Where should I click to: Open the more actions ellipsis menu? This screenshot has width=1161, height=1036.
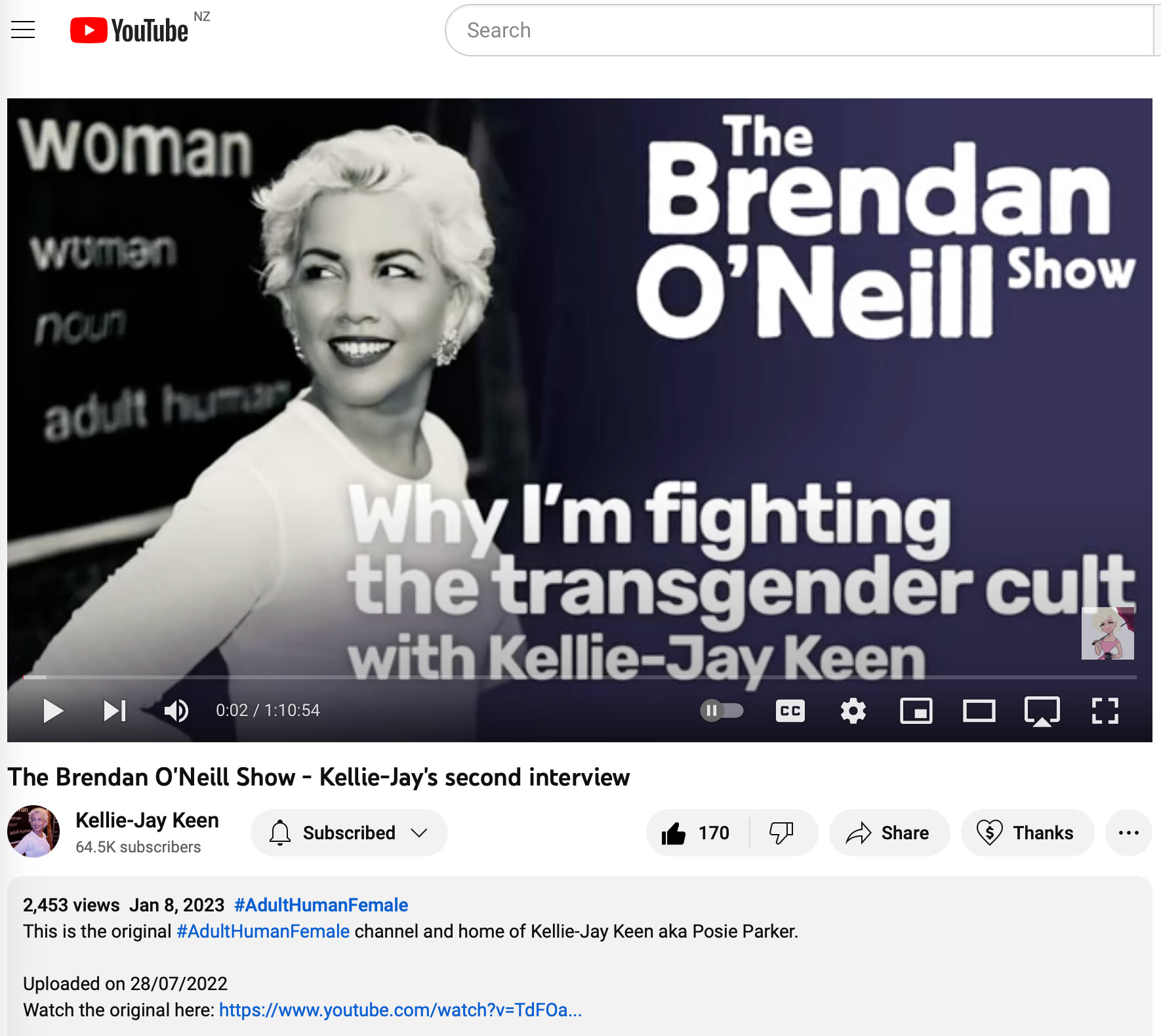[1128, 833]
